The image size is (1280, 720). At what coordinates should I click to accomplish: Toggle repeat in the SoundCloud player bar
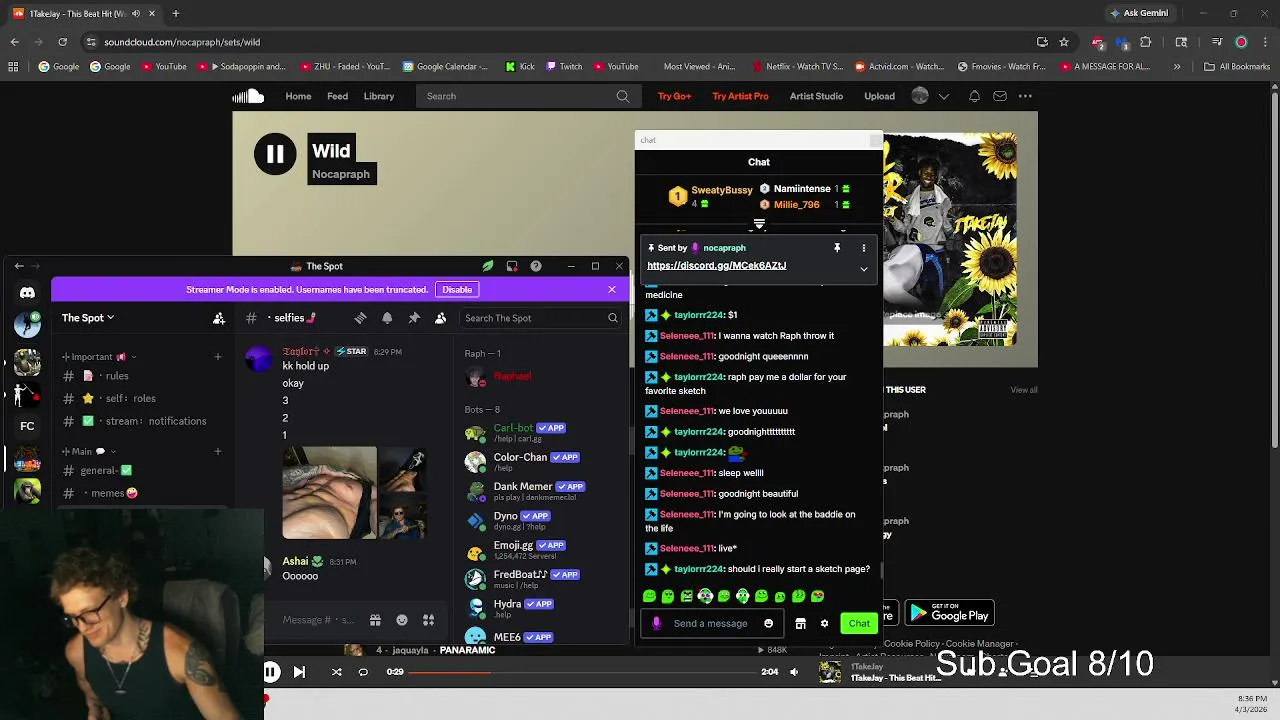pyautogui.click(x=363, y=672)
